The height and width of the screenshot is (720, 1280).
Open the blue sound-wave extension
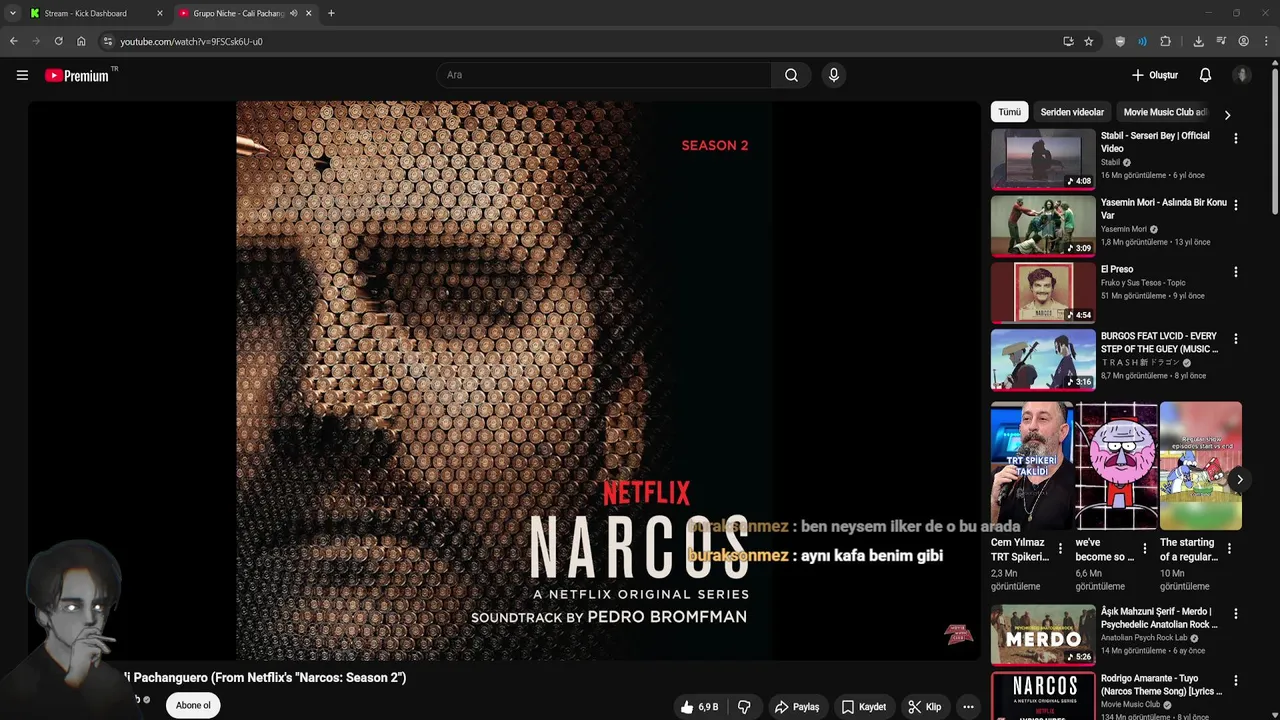[1142, 41]
